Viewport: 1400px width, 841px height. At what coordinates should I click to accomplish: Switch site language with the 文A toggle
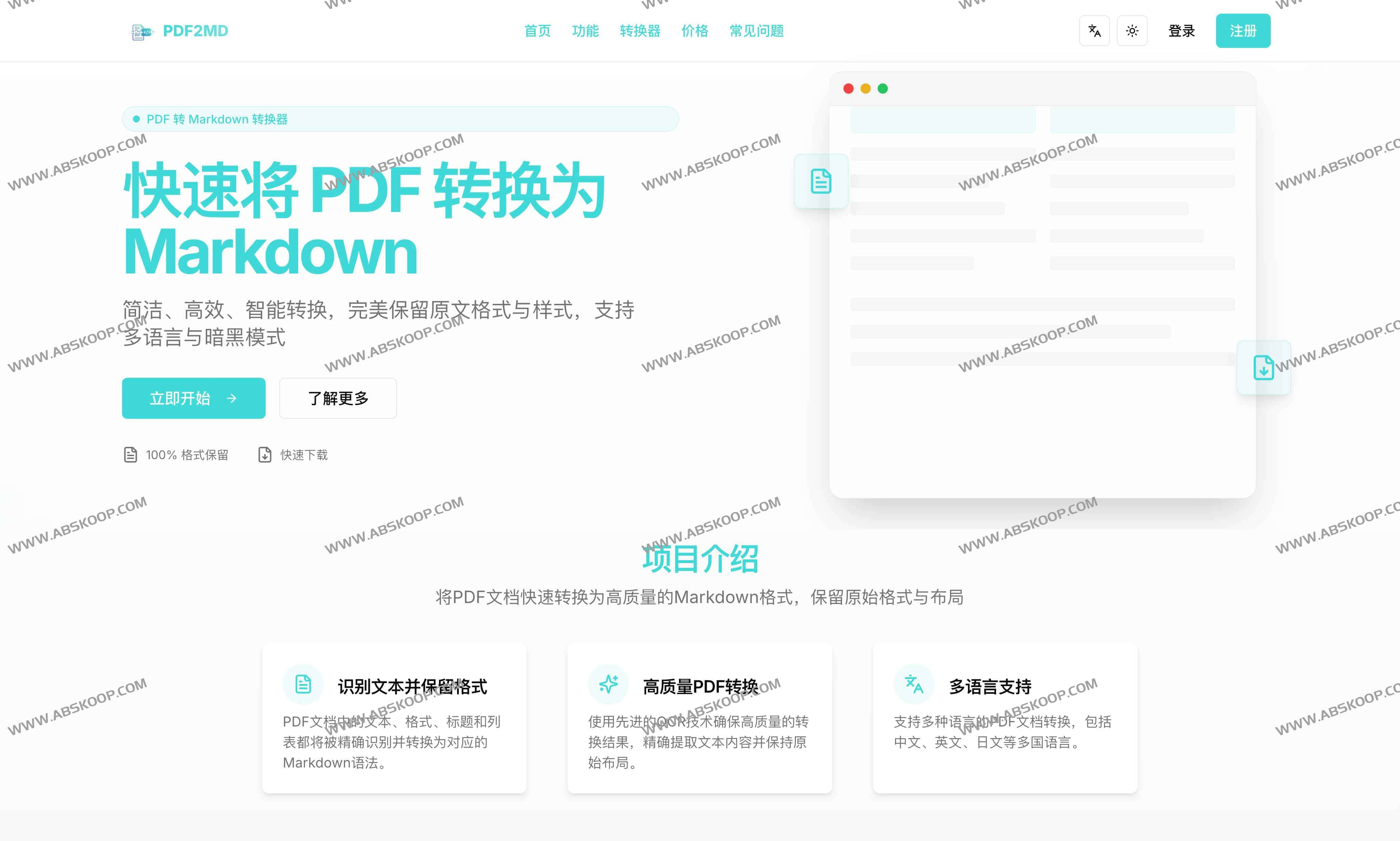click(1093, 31)
